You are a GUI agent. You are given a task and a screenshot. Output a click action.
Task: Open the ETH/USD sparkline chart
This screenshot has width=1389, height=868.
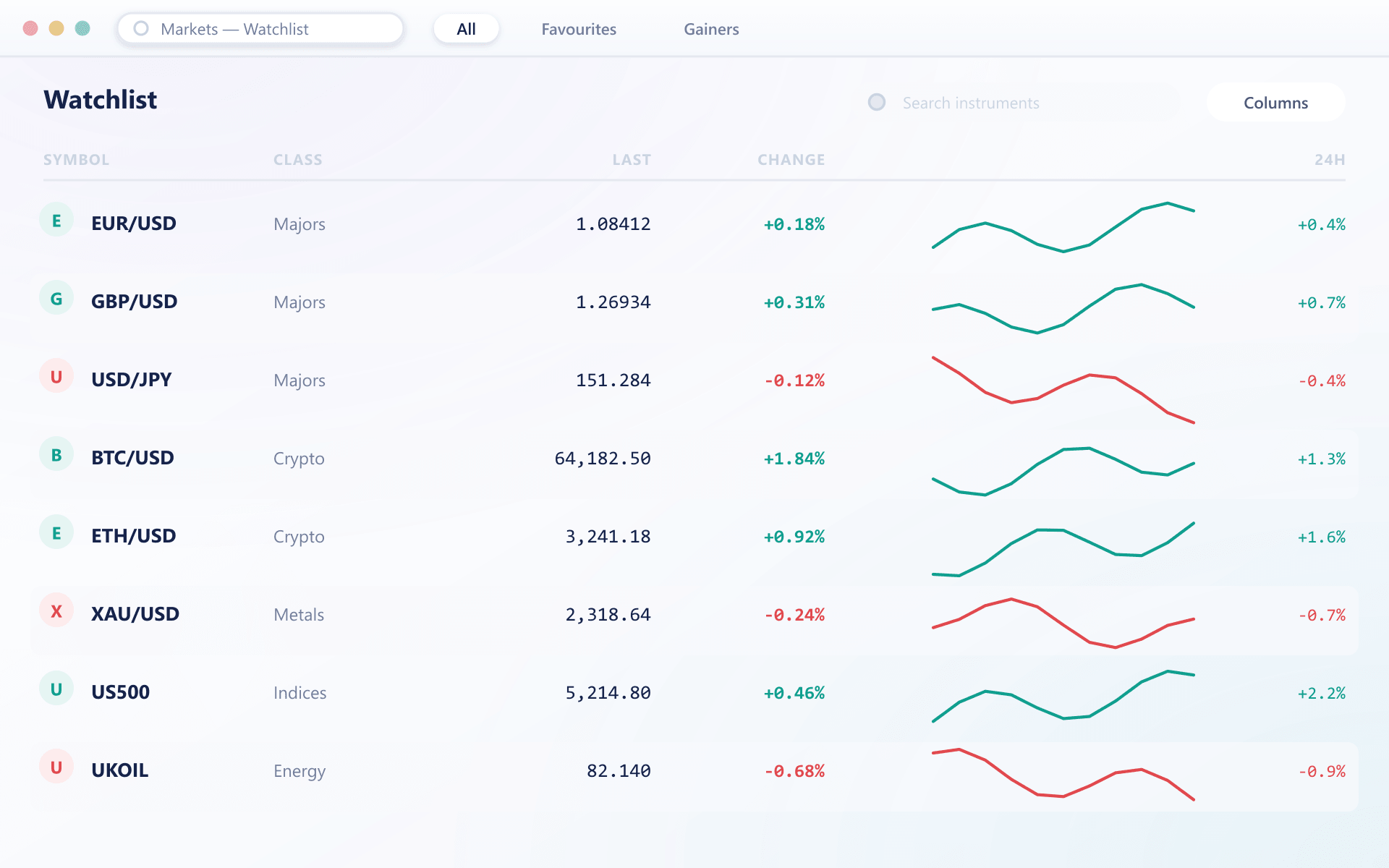(1063, 549)
